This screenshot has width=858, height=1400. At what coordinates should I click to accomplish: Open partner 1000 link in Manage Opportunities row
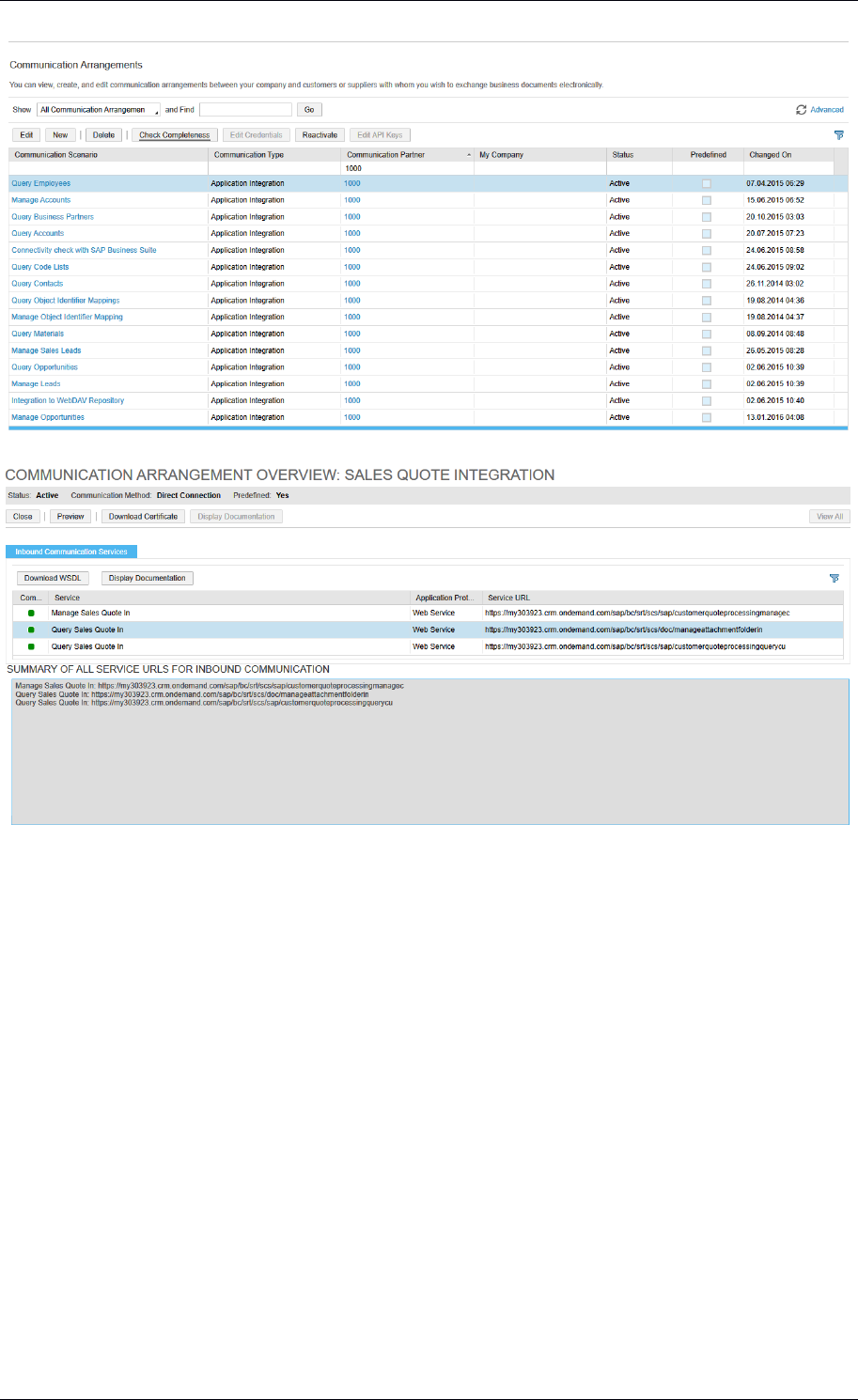point(351,417)
